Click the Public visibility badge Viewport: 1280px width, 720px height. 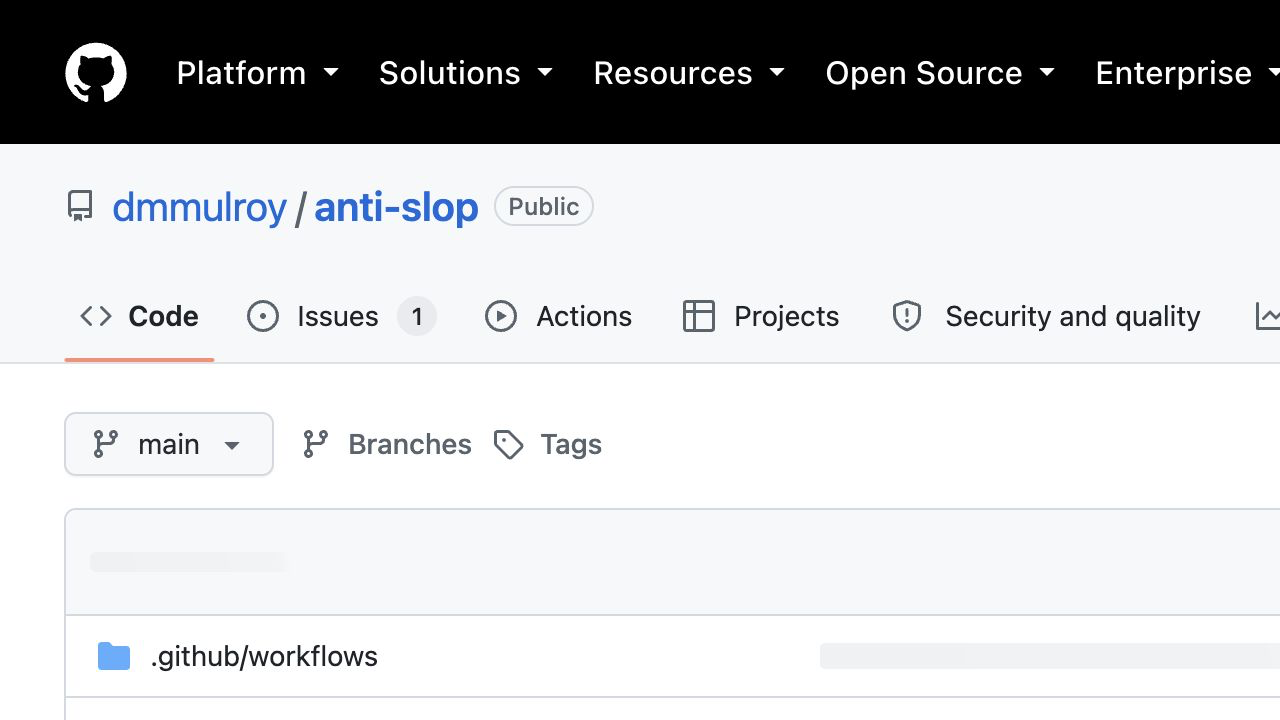544,206
